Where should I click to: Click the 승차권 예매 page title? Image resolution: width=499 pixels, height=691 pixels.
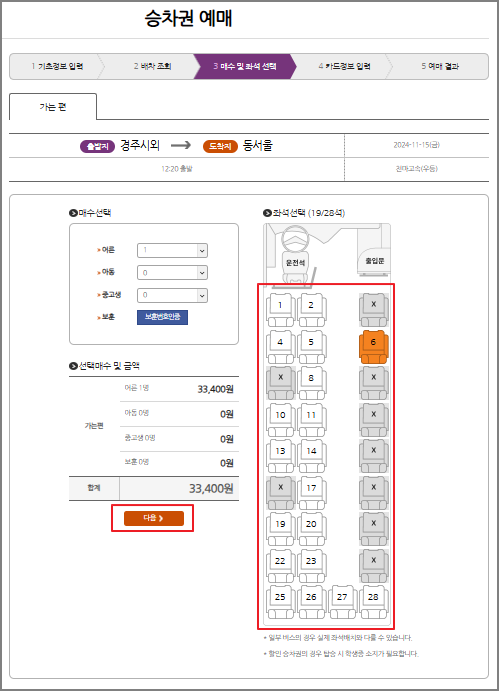coord(189,18)
